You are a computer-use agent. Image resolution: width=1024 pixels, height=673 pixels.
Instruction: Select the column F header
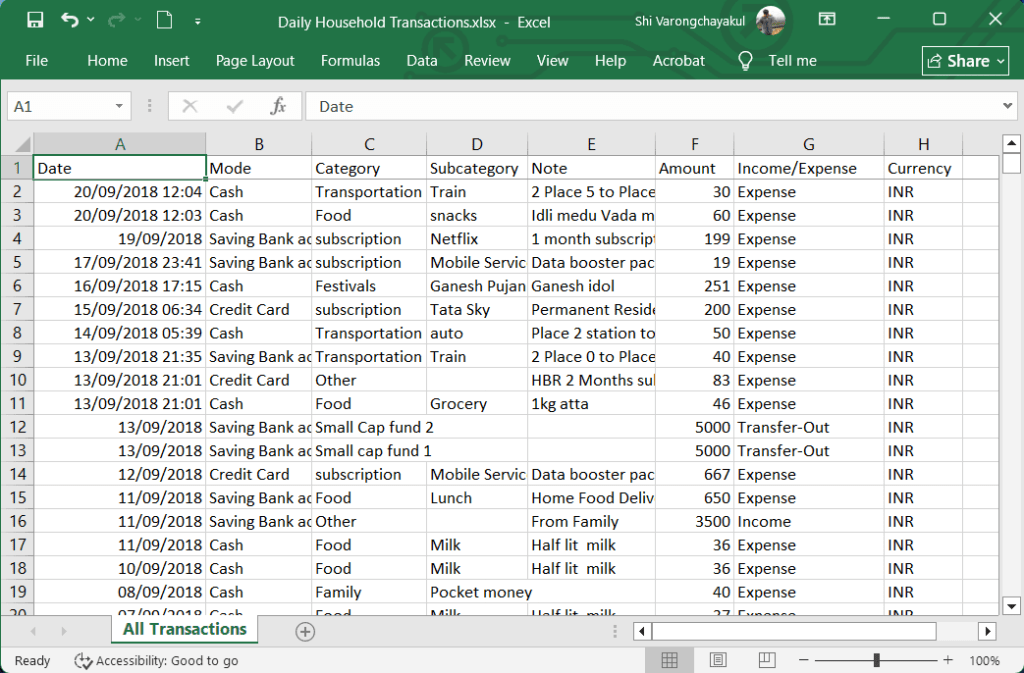tap(695, 144)
